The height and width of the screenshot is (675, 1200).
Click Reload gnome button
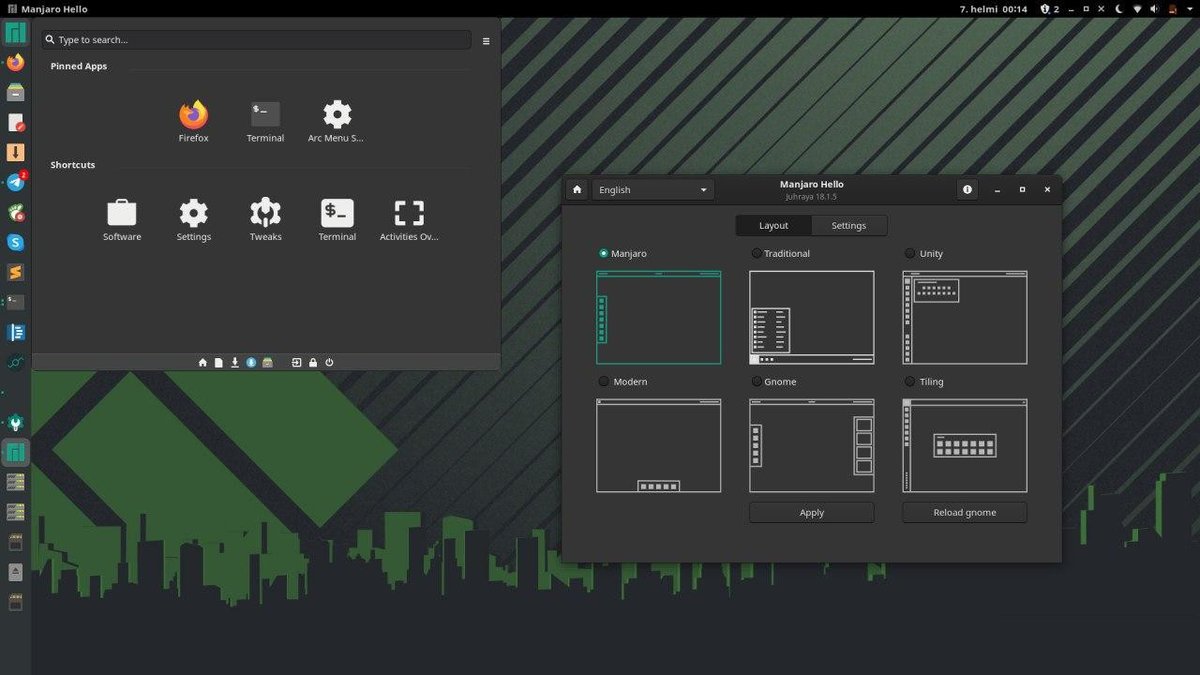[x=964, y=512]
